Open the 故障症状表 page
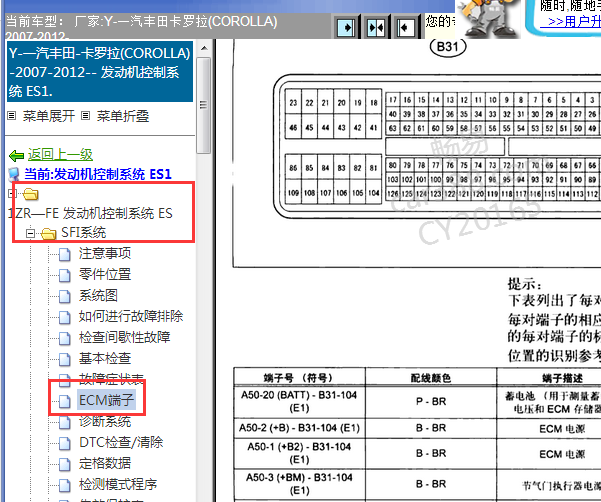 pos(111,379)
